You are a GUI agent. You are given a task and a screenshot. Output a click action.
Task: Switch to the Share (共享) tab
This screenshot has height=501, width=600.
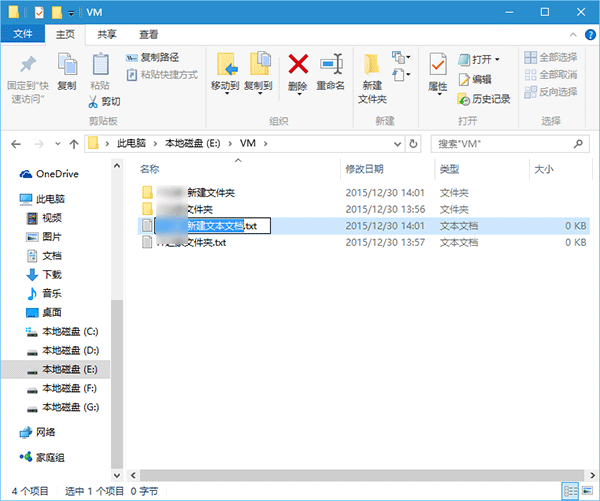(107, 34)
